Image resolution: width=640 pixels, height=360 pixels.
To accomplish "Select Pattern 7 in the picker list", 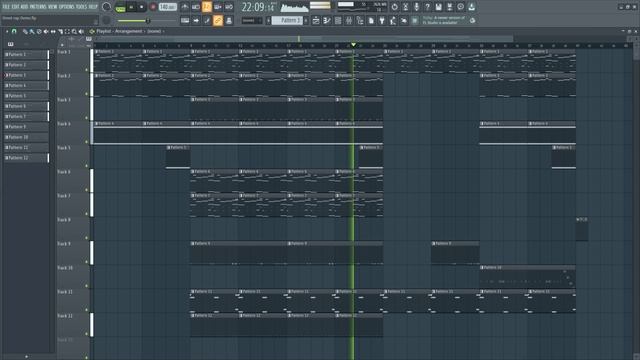I will tap(26, 116).
